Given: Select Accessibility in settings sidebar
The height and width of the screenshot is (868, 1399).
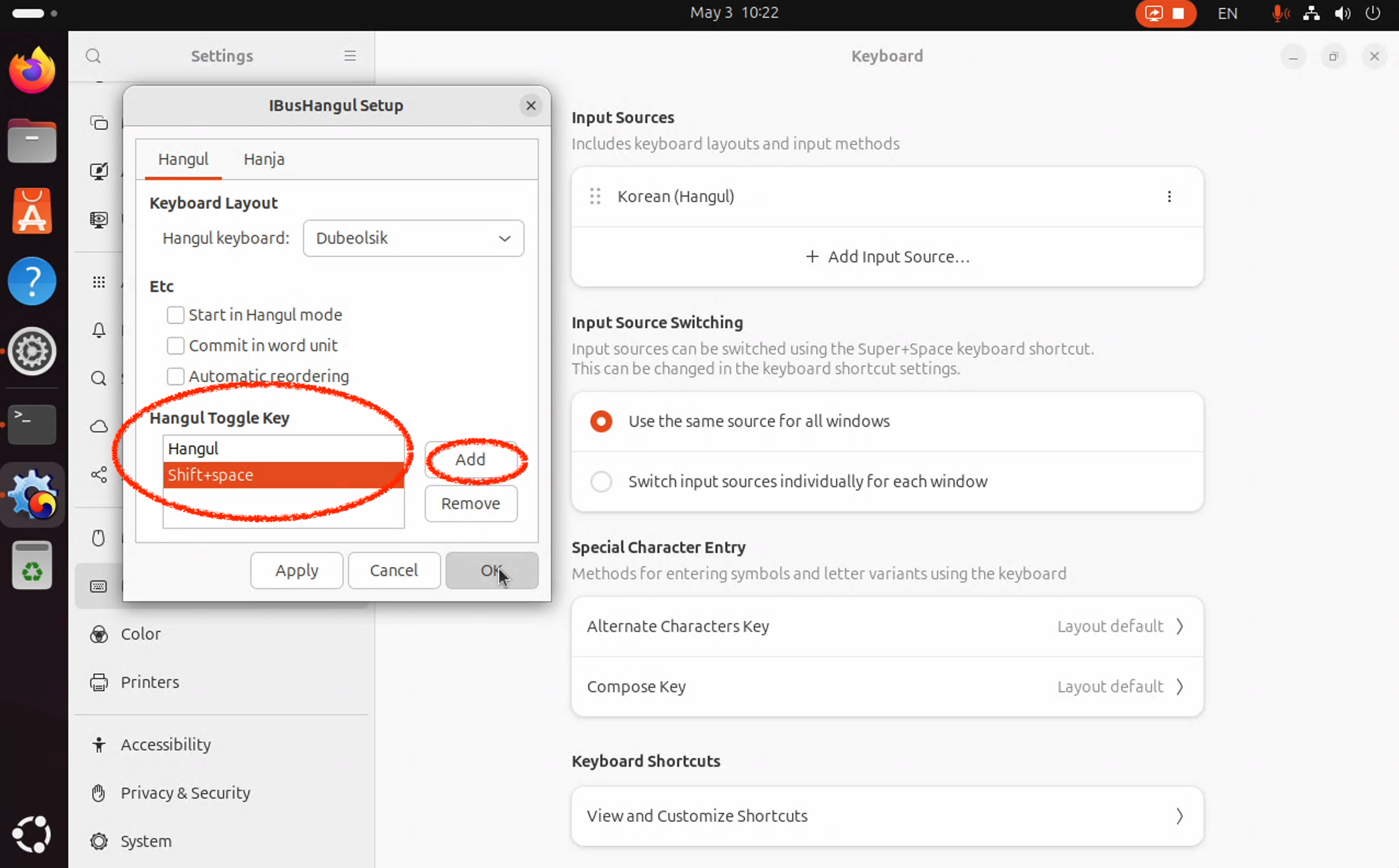Looking at the screenshot, I should [165, 745].
